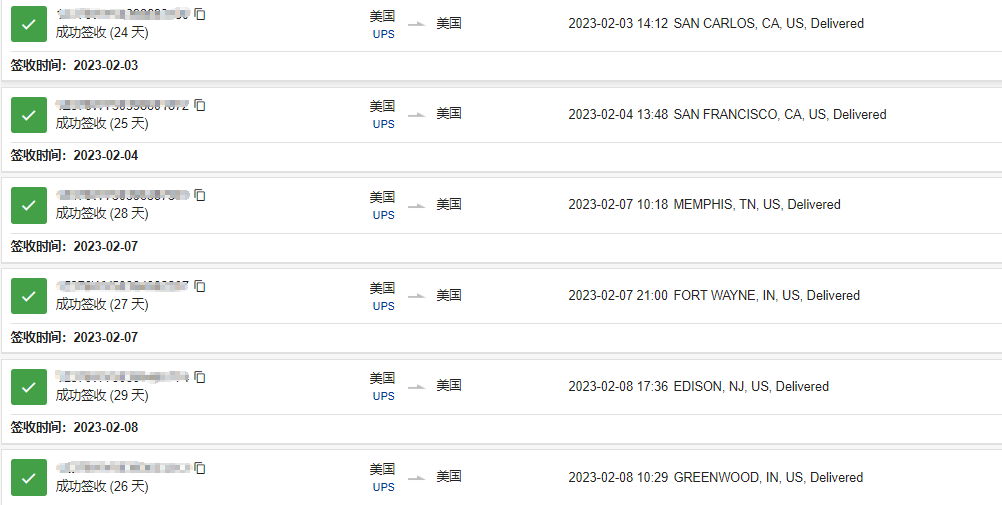Click the green checkmark for the Greenwood shipment
This screenshot has width=1002, height=505.
click(29, 478)
